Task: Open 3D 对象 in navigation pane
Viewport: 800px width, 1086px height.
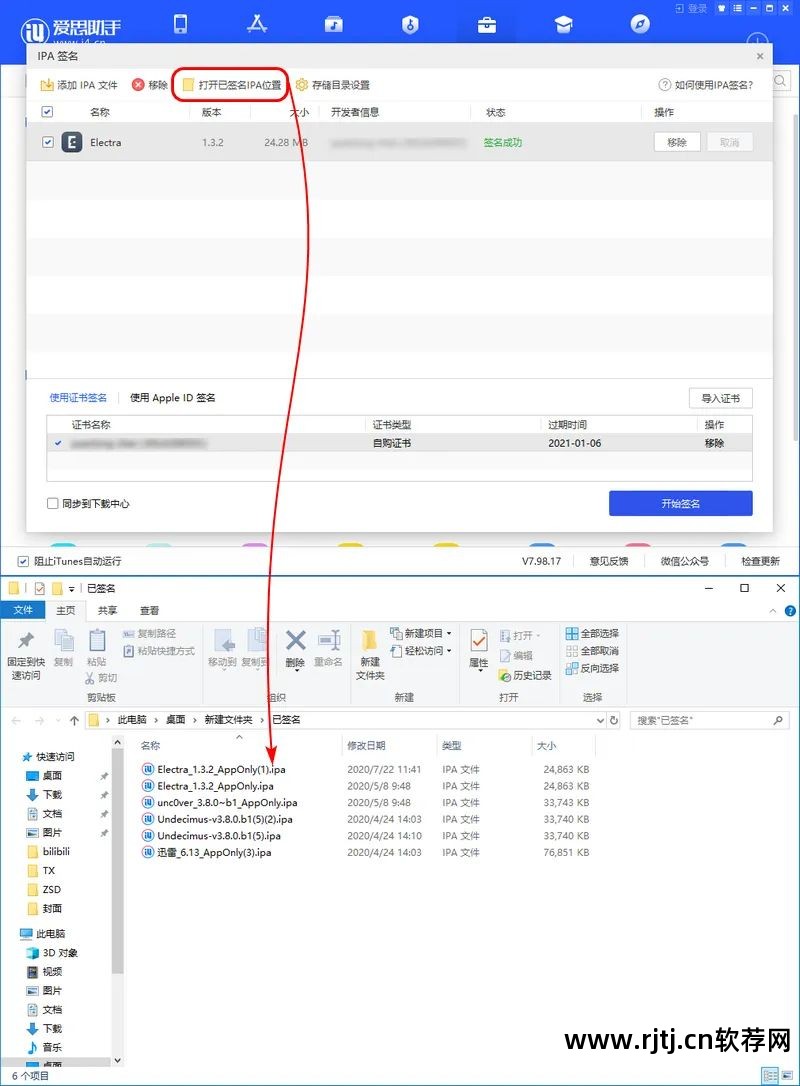Action: [60, 953]
